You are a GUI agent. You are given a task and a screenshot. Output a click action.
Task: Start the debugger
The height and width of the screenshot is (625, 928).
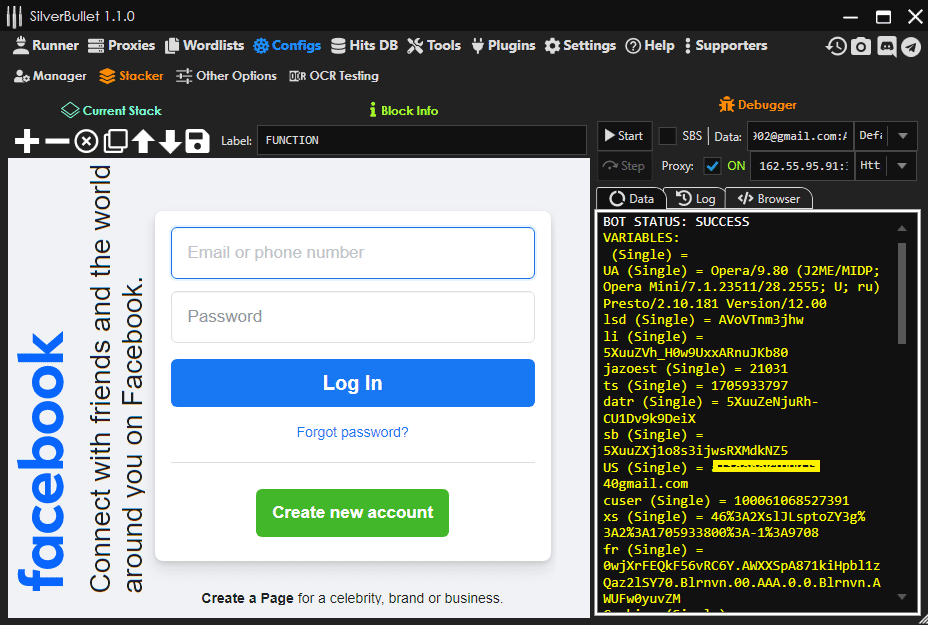[x=624, y=136]
